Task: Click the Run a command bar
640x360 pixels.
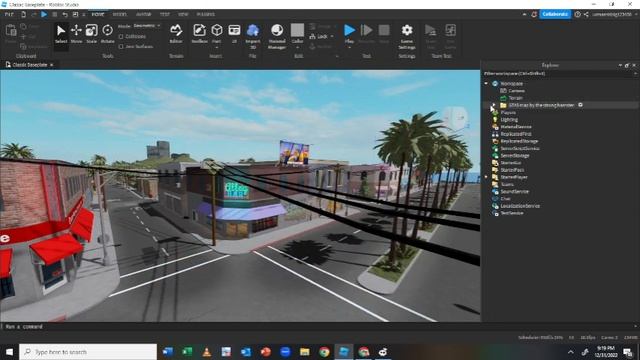Action: pyautogui.click(x=318, y=327)
